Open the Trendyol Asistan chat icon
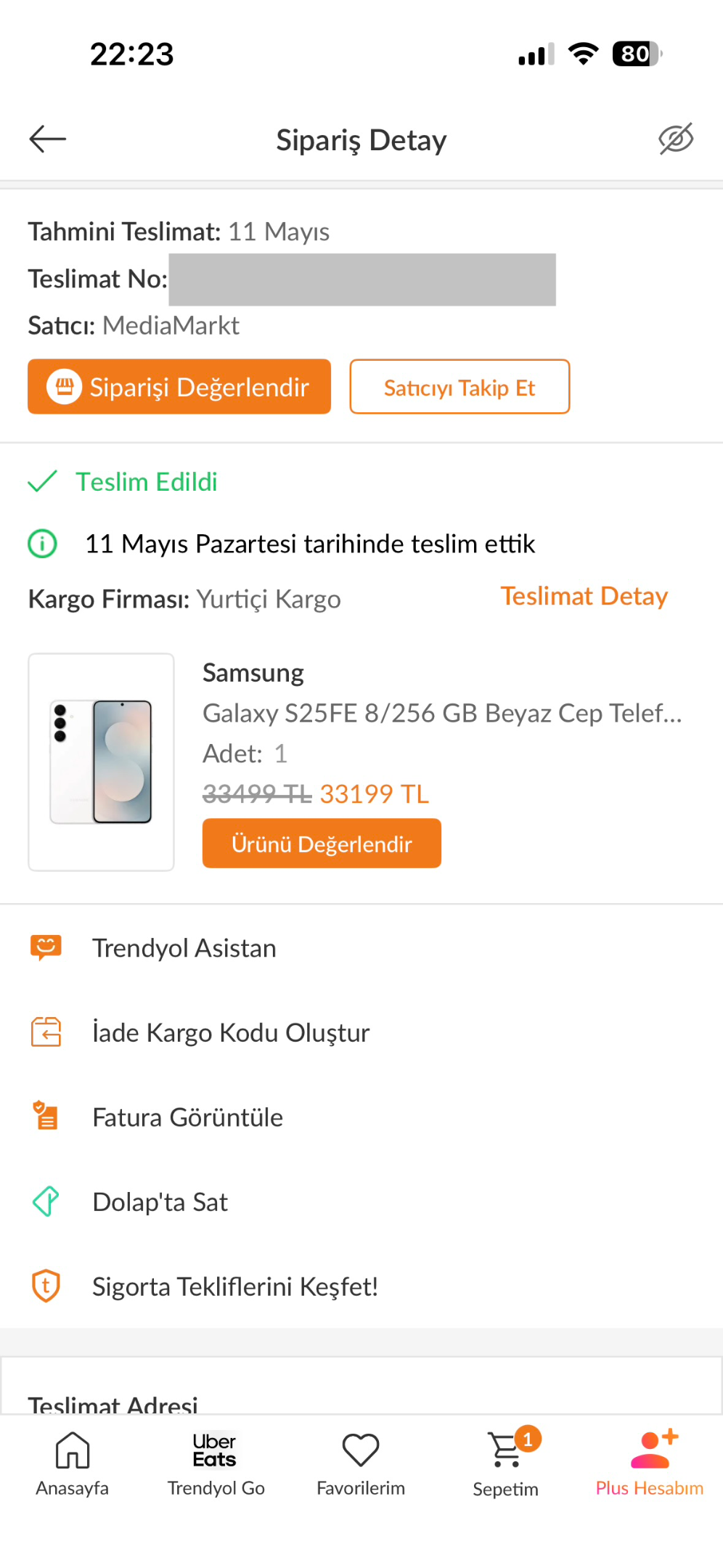Image resolution: width=723 pixels, height=1568 pixels. 46,948
